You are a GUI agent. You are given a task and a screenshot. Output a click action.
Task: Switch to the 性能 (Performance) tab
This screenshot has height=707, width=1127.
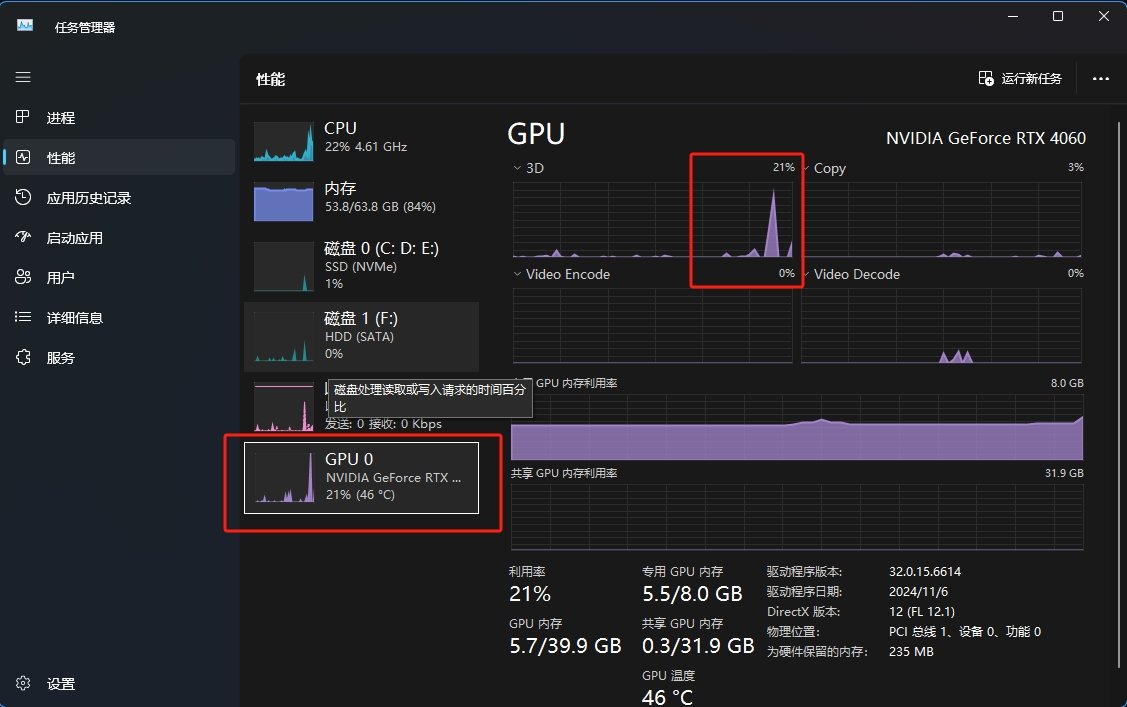click(x=22, y=157)
